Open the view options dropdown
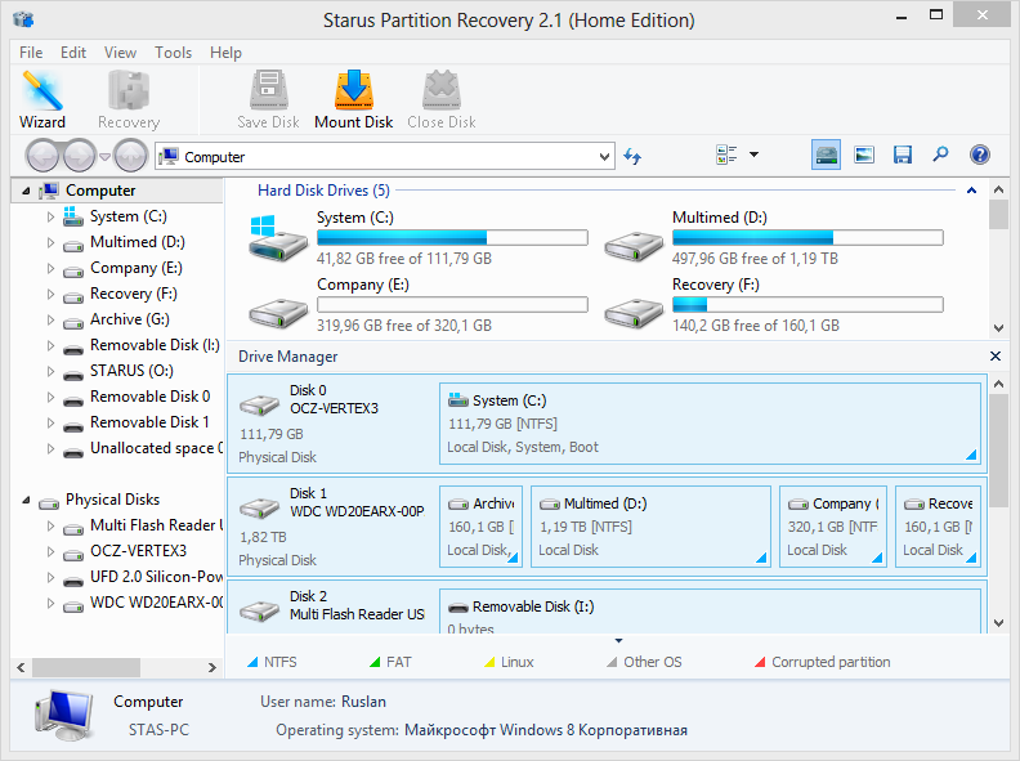 [x=753, y=155]
